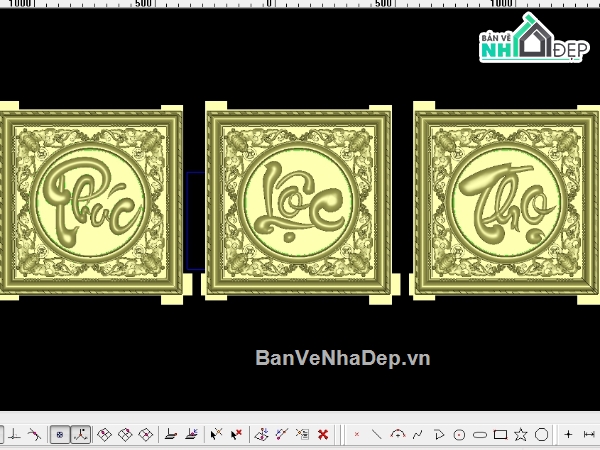The height and width of the screenshot is (450, 600).
Task: Select the star shape drawing tool
Action: pos(521,435)
